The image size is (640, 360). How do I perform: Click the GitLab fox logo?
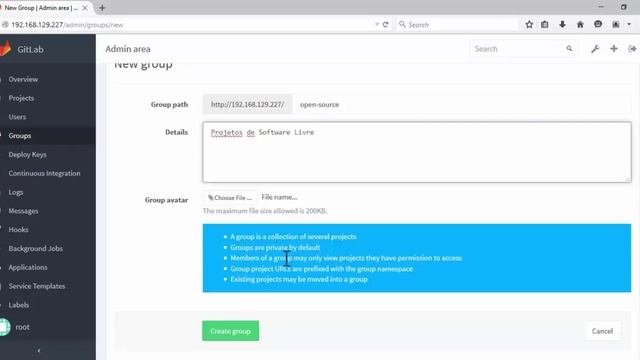click(x=5, y=49)
